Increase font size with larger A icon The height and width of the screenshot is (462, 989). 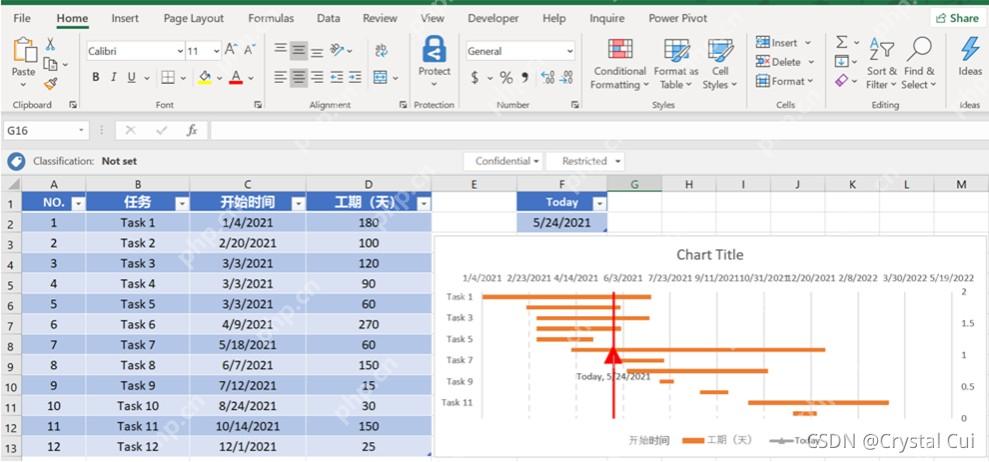pos(231,49)
